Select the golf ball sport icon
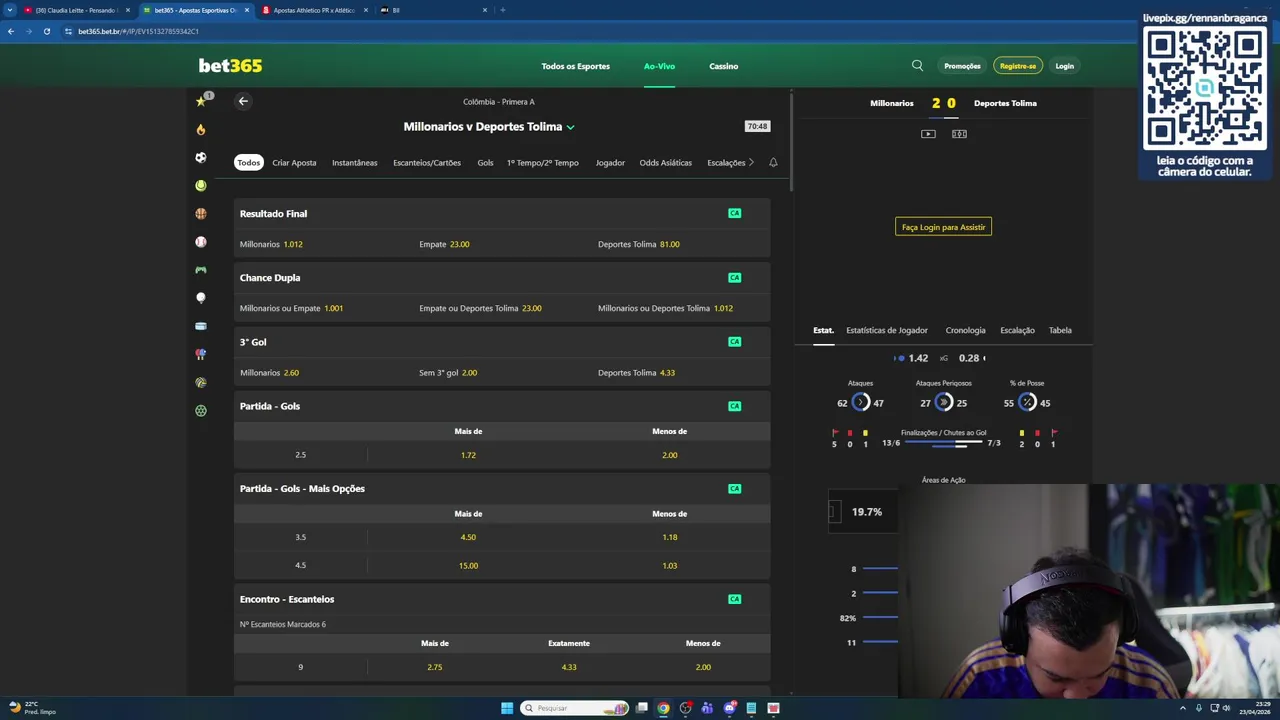 click(201, 298)
